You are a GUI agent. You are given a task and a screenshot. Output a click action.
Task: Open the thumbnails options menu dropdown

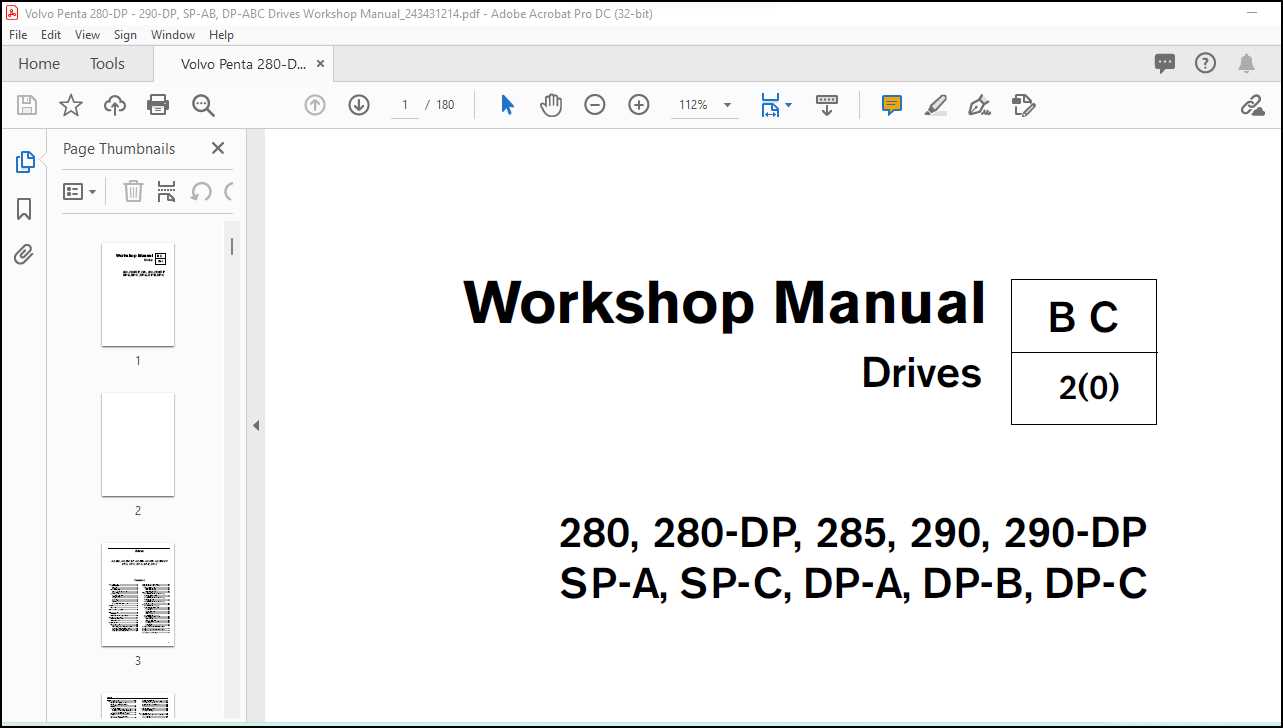(x=80, y=191)
